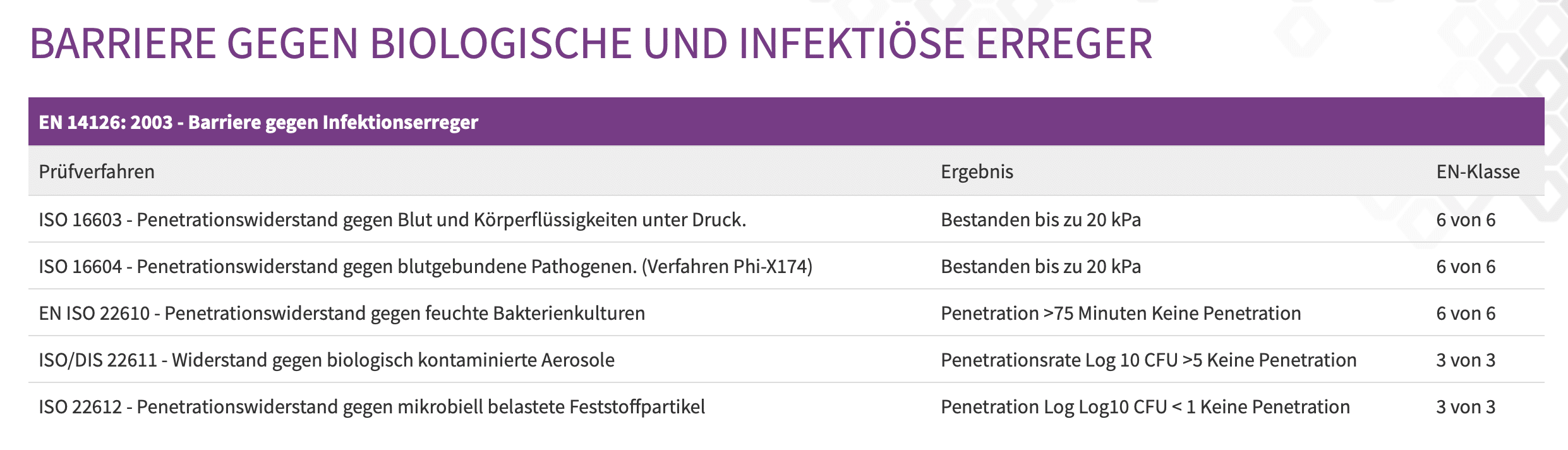Select the ISO 16604 Phi-X174 test description
Viewport: 1568px width, 450px height.
425,267
